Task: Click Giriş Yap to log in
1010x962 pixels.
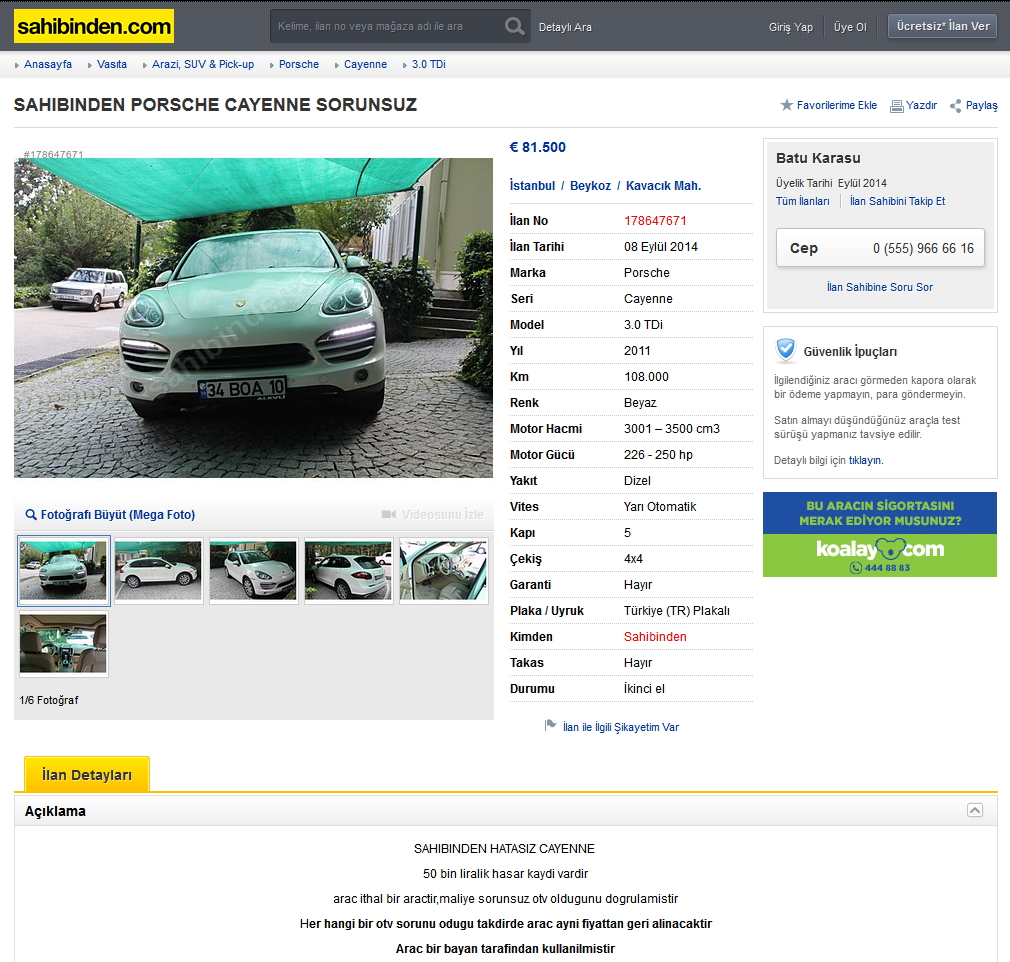Action: (790, 27)
